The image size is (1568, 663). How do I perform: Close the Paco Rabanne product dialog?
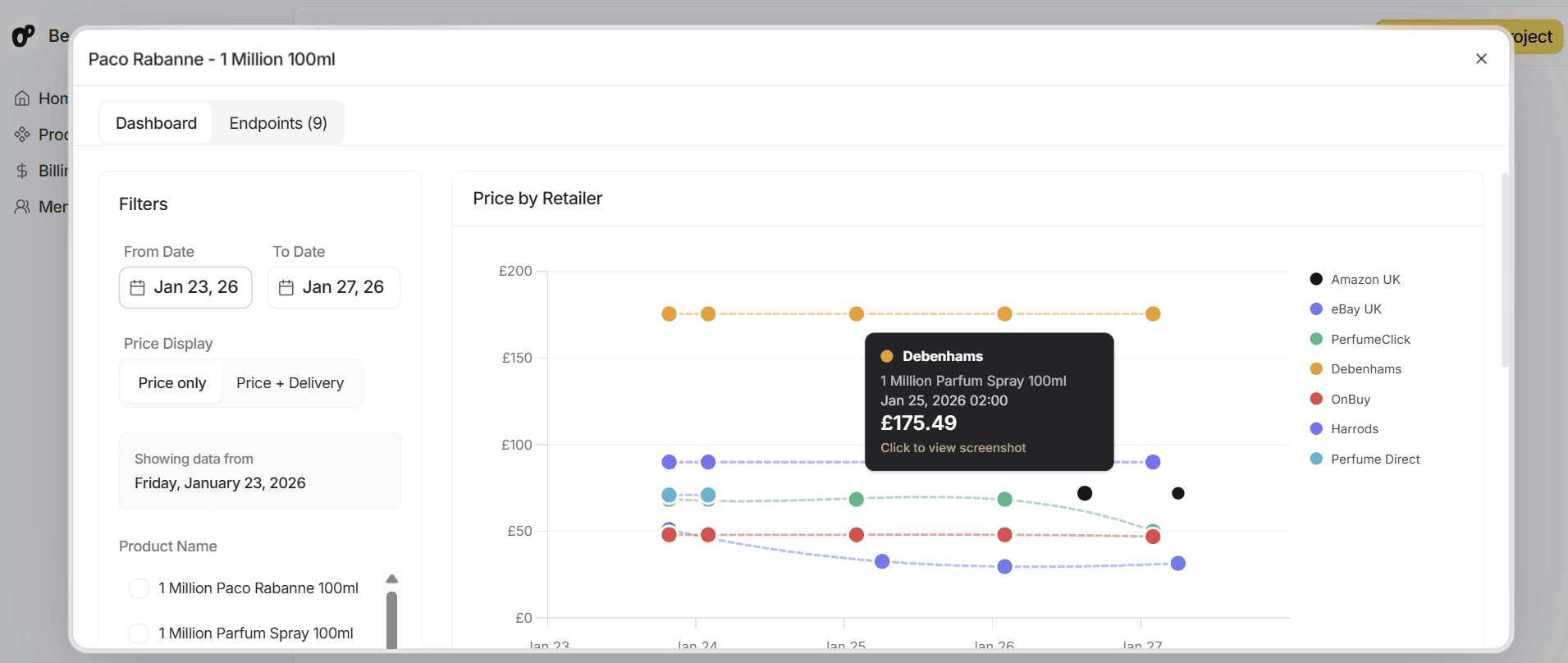click(1481, 59)
